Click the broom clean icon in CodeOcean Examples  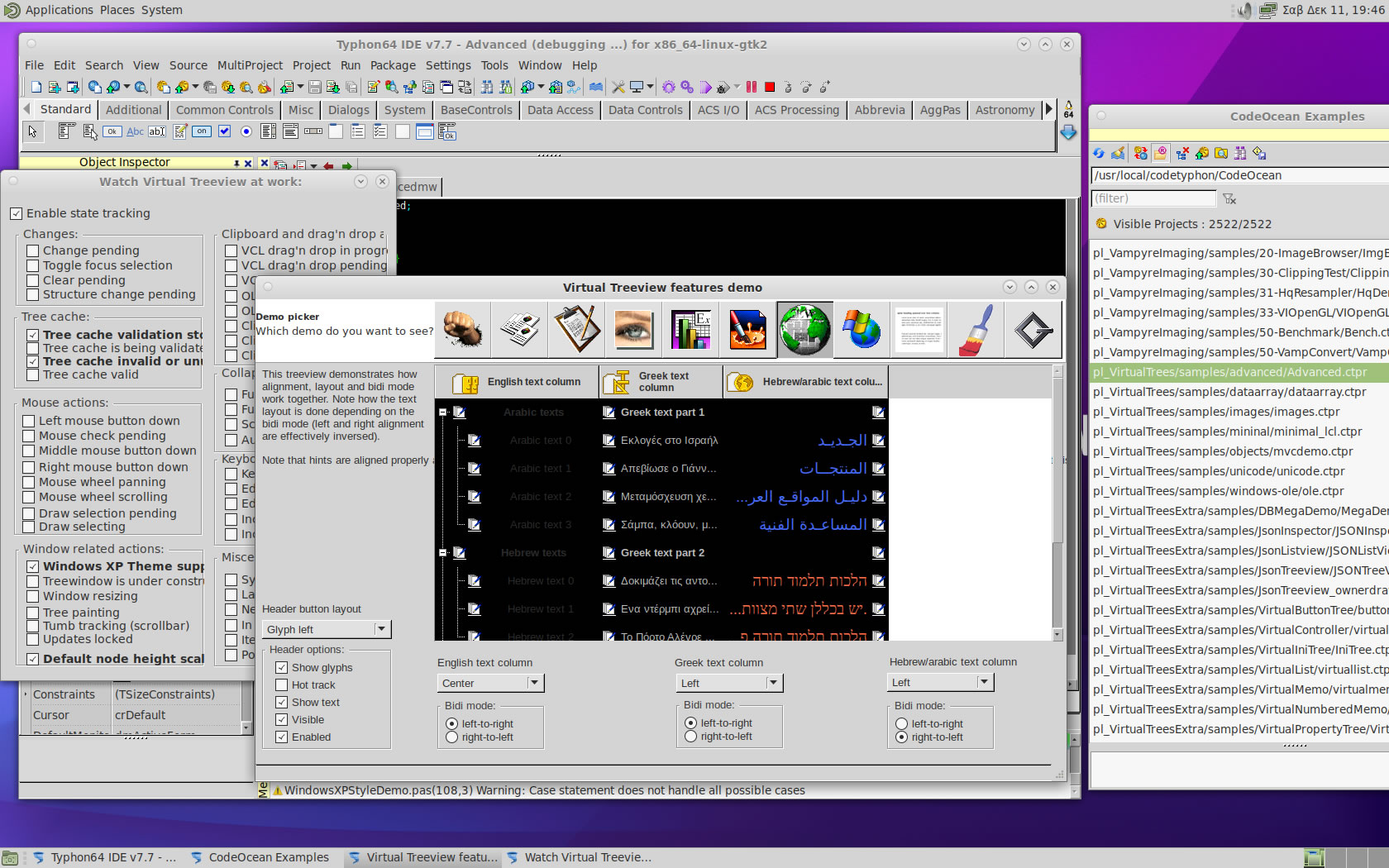[1118, 153]
